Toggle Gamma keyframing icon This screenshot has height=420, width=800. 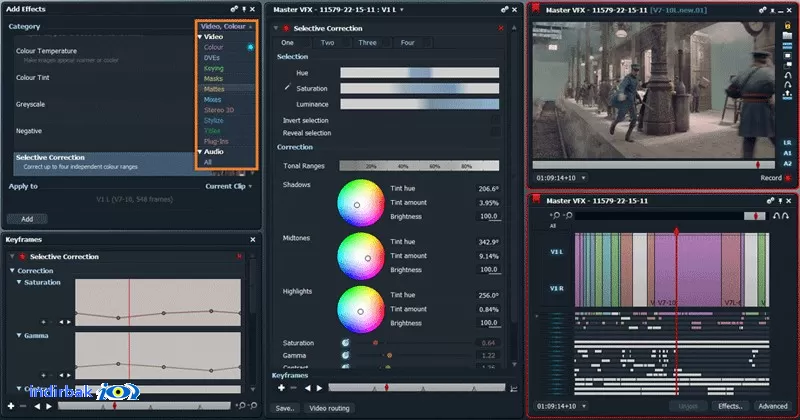(x=345, y=355)
